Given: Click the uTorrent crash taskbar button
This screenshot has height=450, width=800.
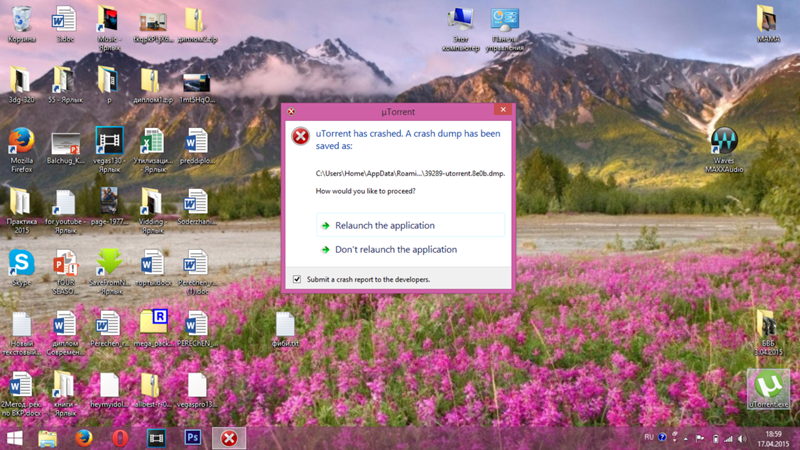Looking at the screenshot, I should click(x=229, y=438).
